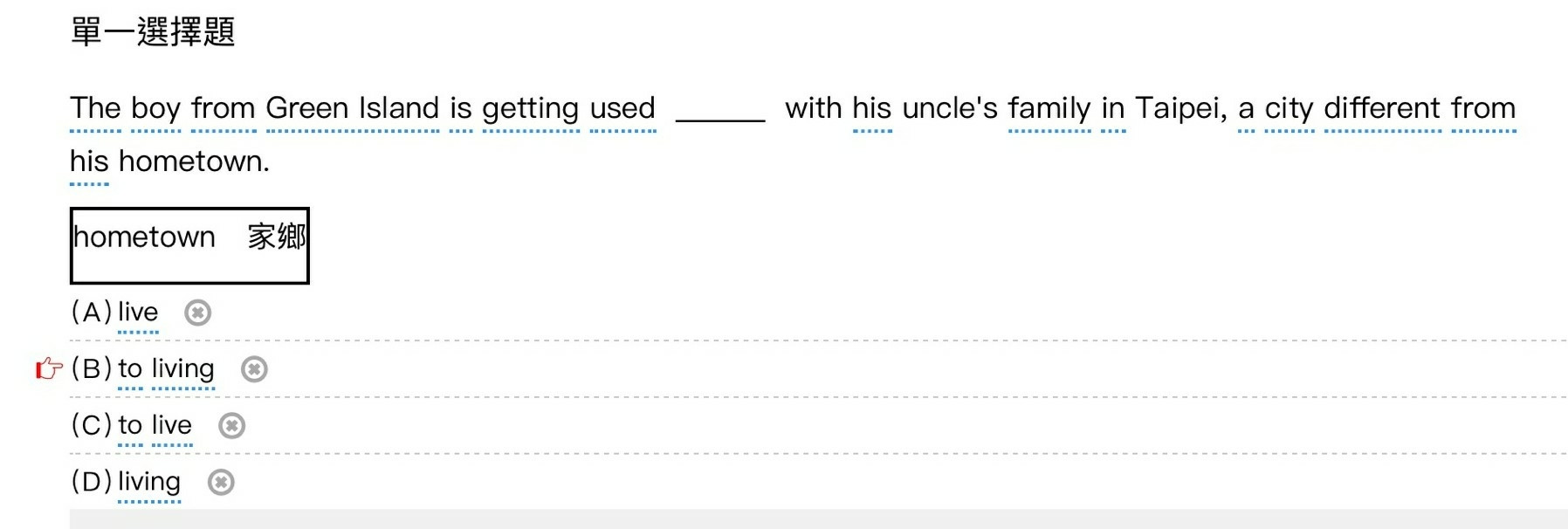Click the 單一選擇題 heading
Image resolution: width=1568 pixels, height=529 pixels.
point(153,32)
